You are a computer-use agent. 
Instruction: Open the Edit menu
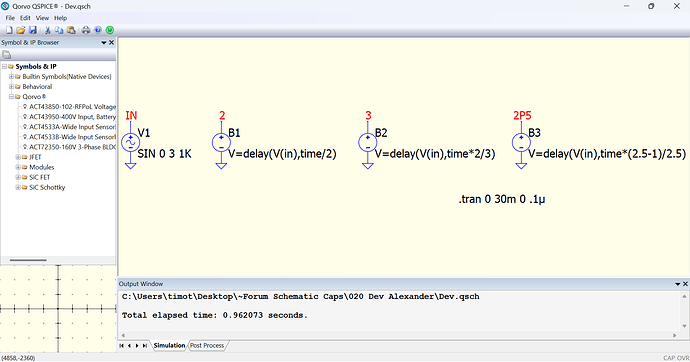tap(25, 18)
